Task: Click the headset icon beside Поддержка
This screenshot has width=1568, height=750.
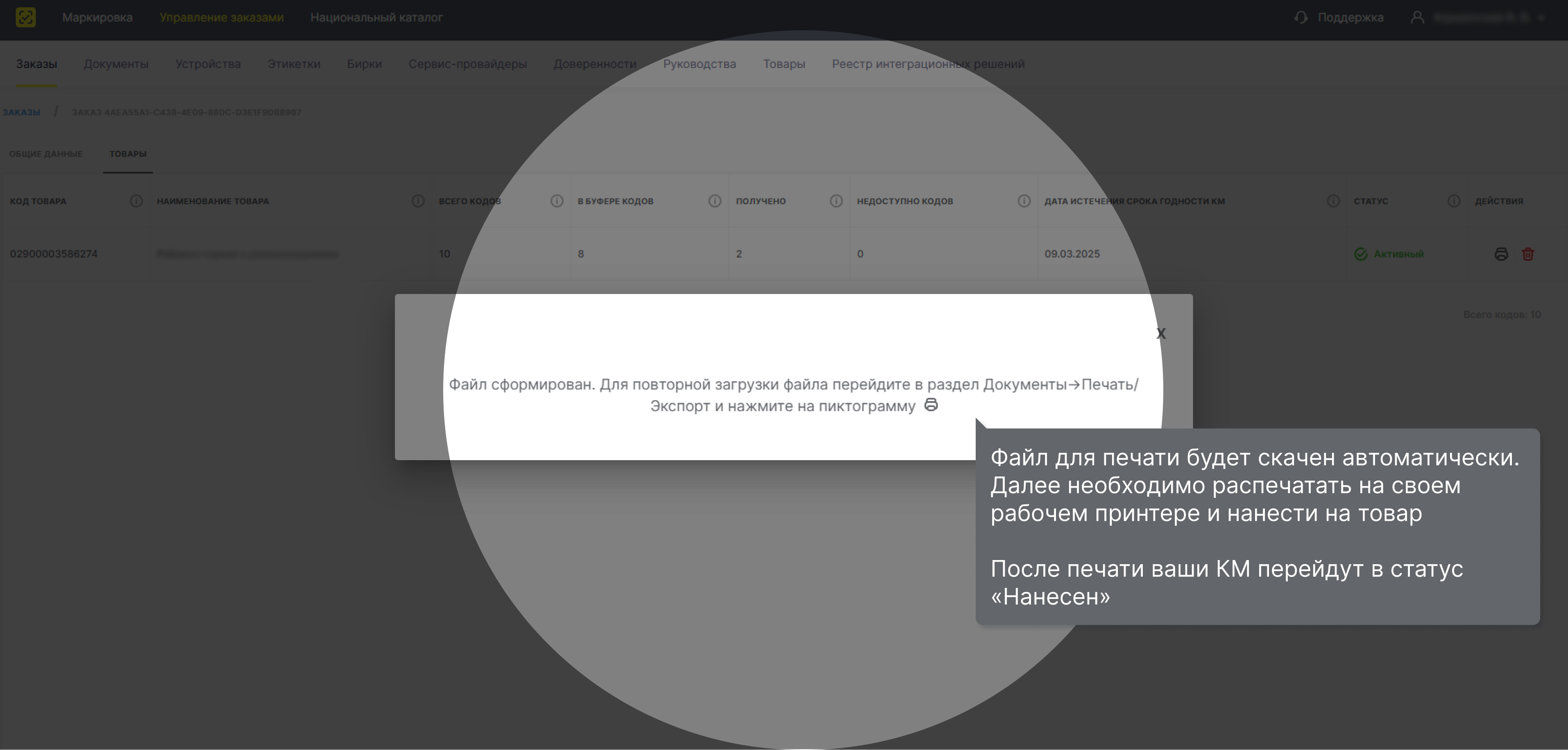Action: click(x=1301, y=17)
